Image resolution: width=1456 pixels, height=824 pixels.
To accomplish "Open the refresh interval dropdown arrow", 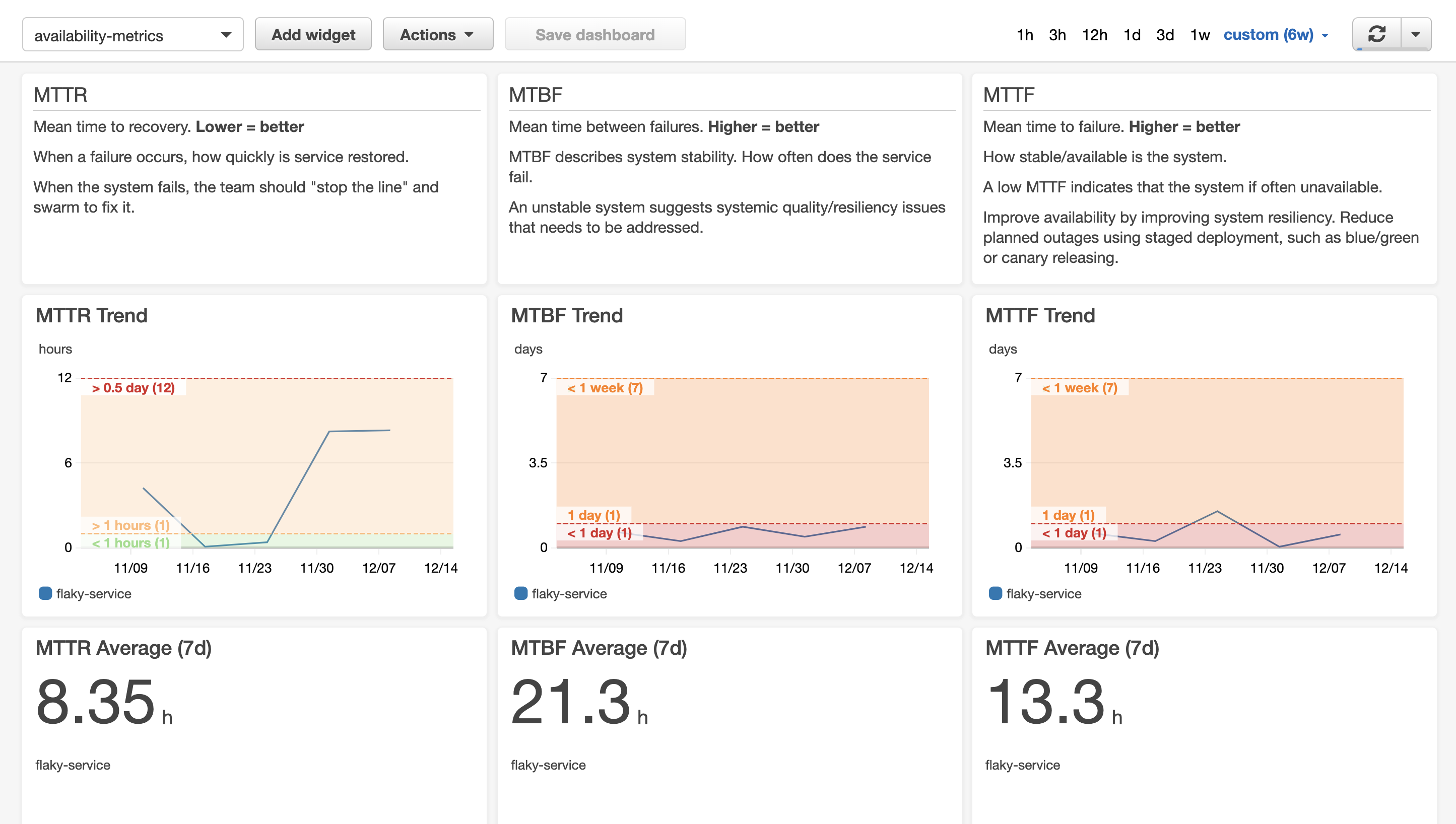I will coord(1415,35).
